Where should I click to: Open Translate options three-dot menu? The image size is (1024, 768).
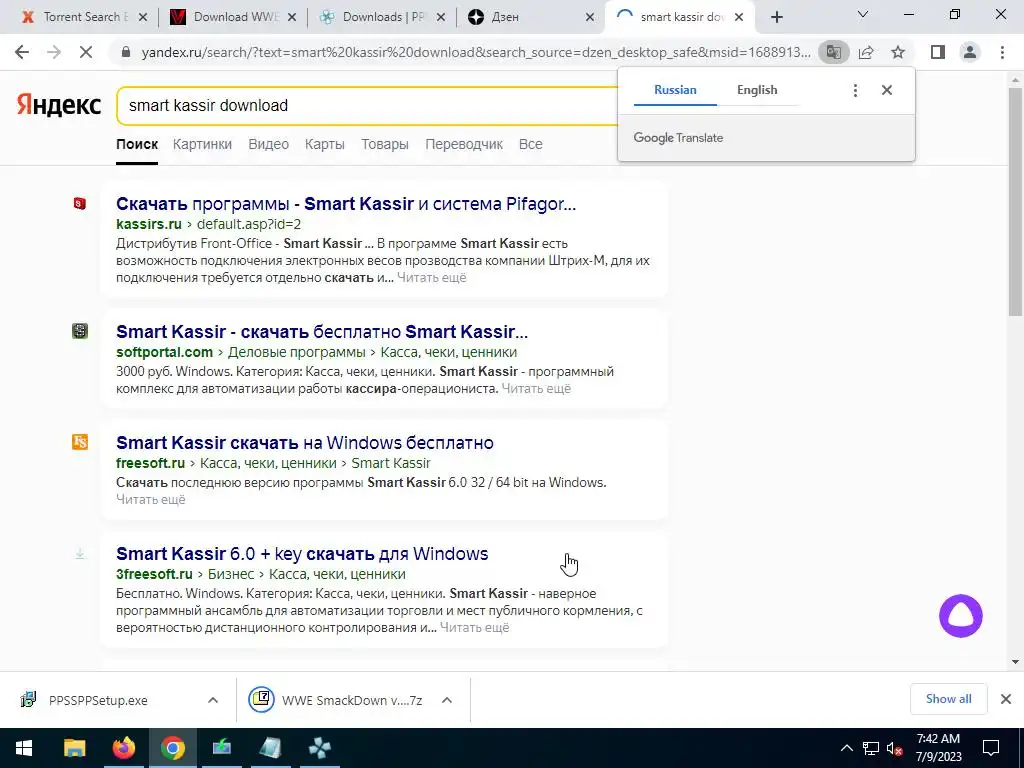click(855, 90)
